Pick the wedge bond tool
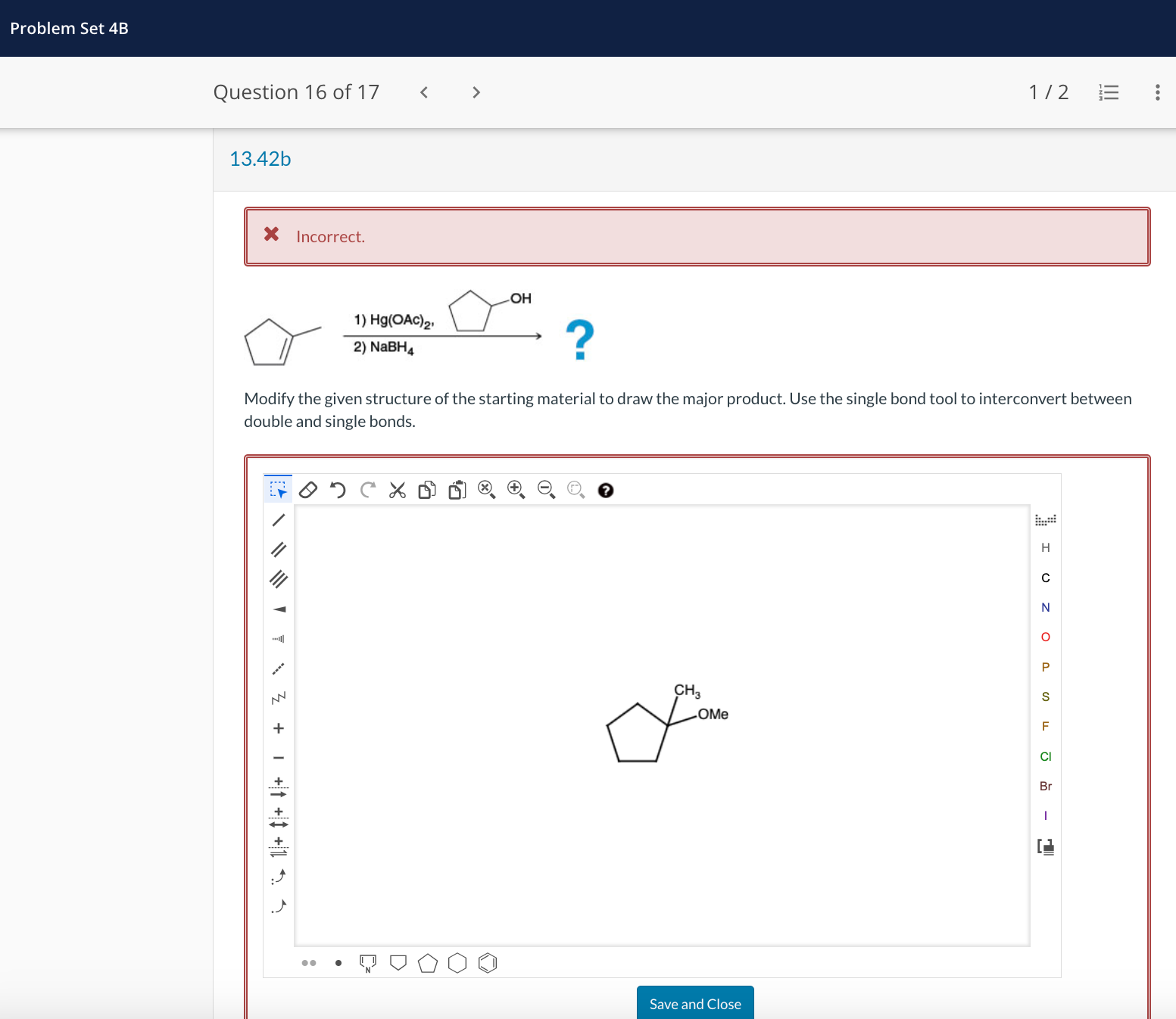Screen dimensions: 1176x1019 [278, 608]
